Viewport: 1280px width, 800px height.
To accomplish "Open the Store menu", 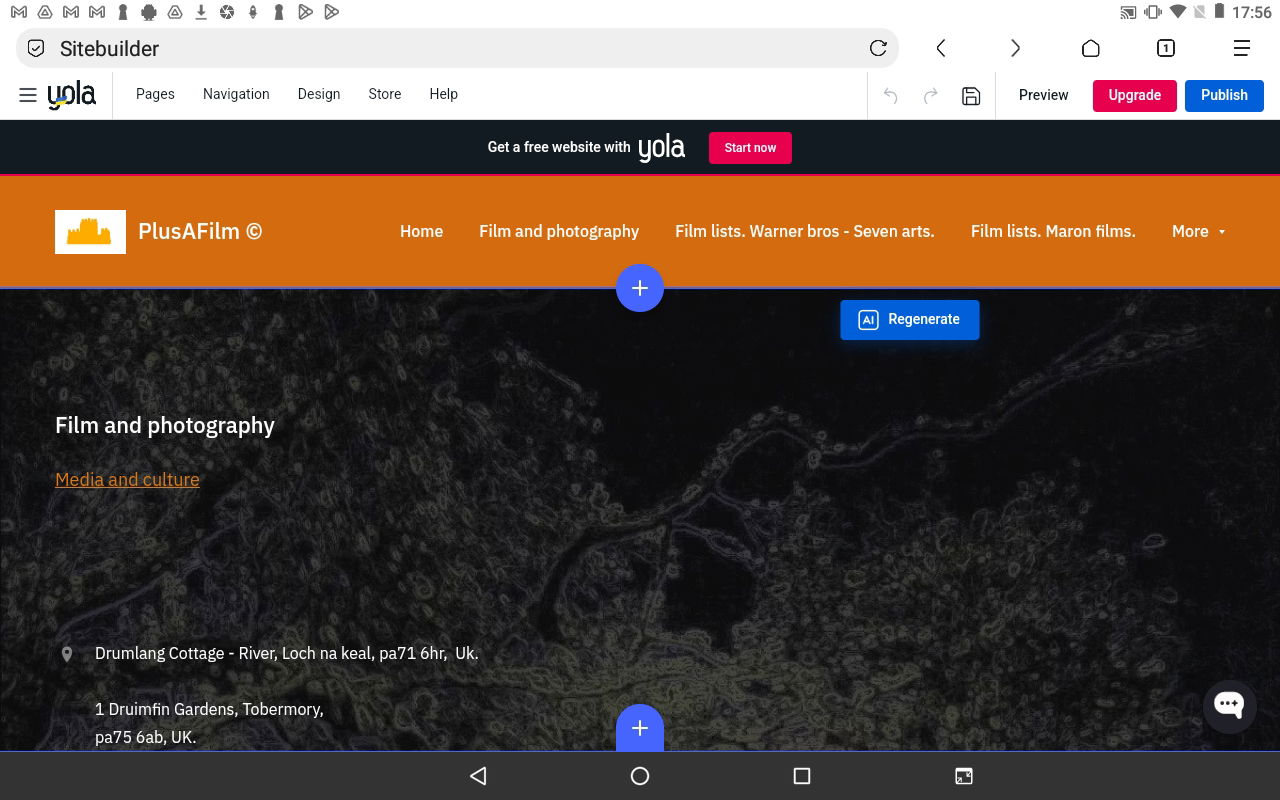I will (385, 94).
